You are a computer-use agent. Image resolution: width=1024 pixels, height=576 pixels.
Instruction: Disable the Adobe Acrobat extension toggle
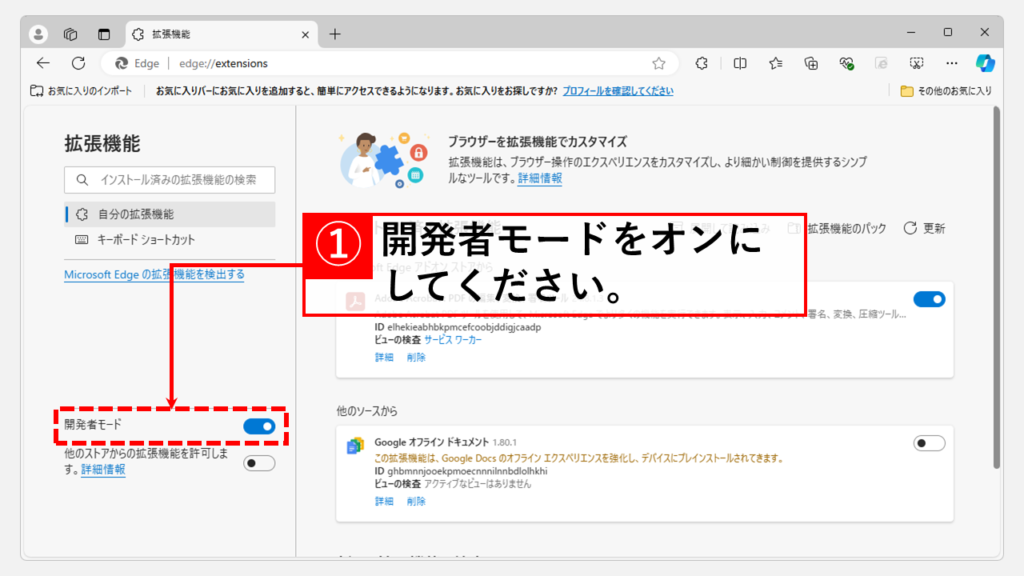(929, 299)
